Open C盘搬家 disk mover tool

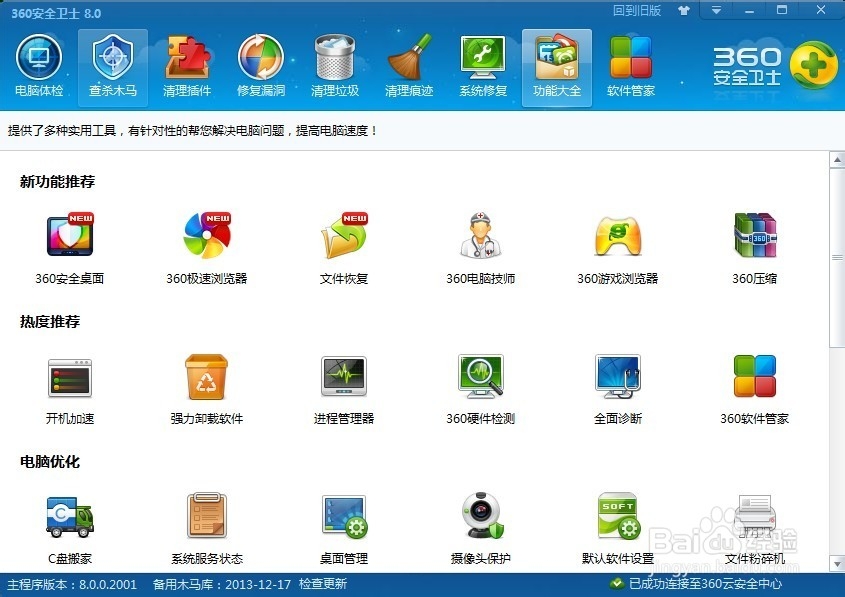(x=68, y=522)
